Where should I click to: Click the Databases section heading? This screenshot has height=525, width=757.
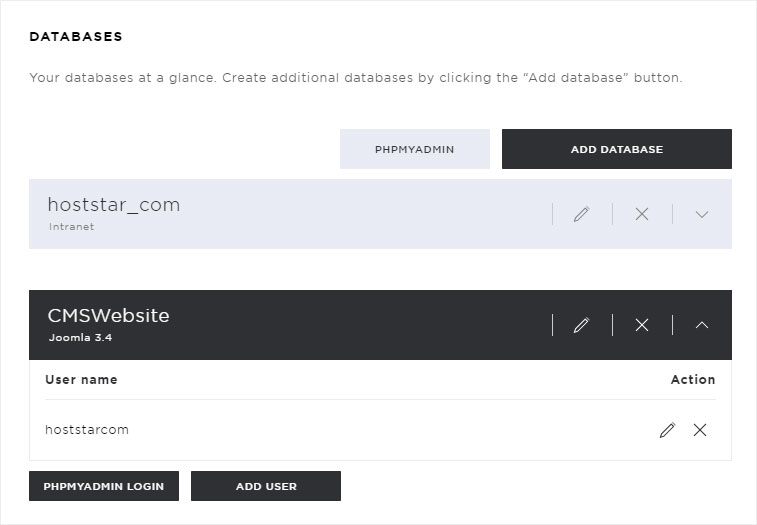coord(76,37)
